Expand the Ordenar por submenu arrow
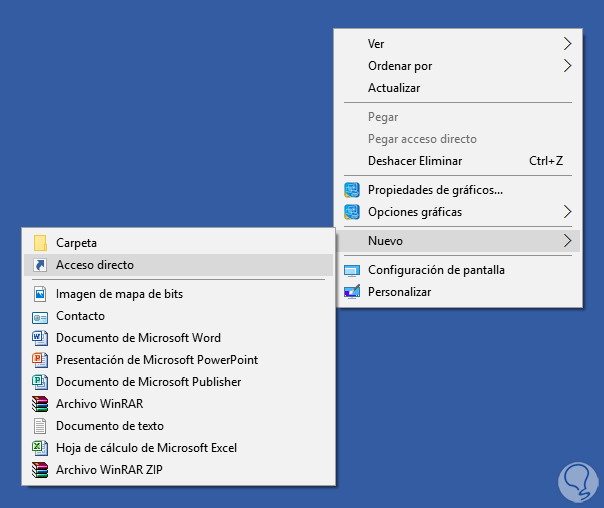 [x=567, y=66]
